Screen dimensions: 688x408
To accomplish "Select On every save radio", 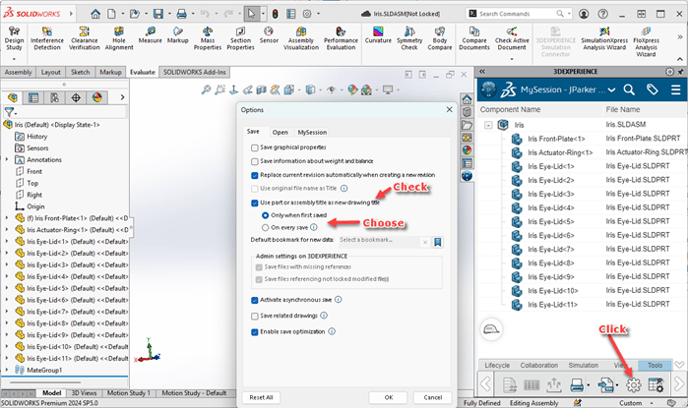I will coord(265,228).
